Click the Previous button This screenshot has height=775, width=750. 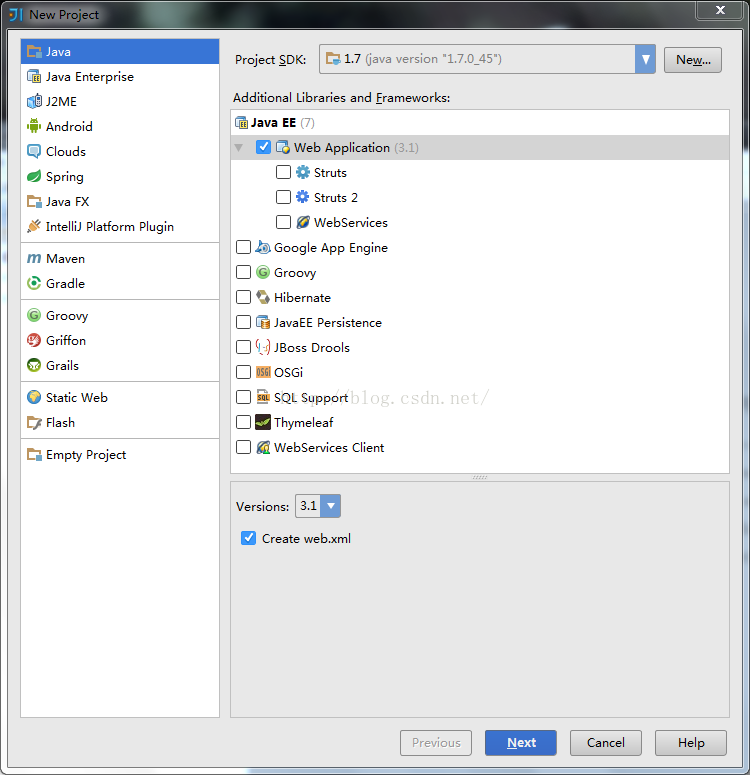pyautogui.click(x=436, y=742)
